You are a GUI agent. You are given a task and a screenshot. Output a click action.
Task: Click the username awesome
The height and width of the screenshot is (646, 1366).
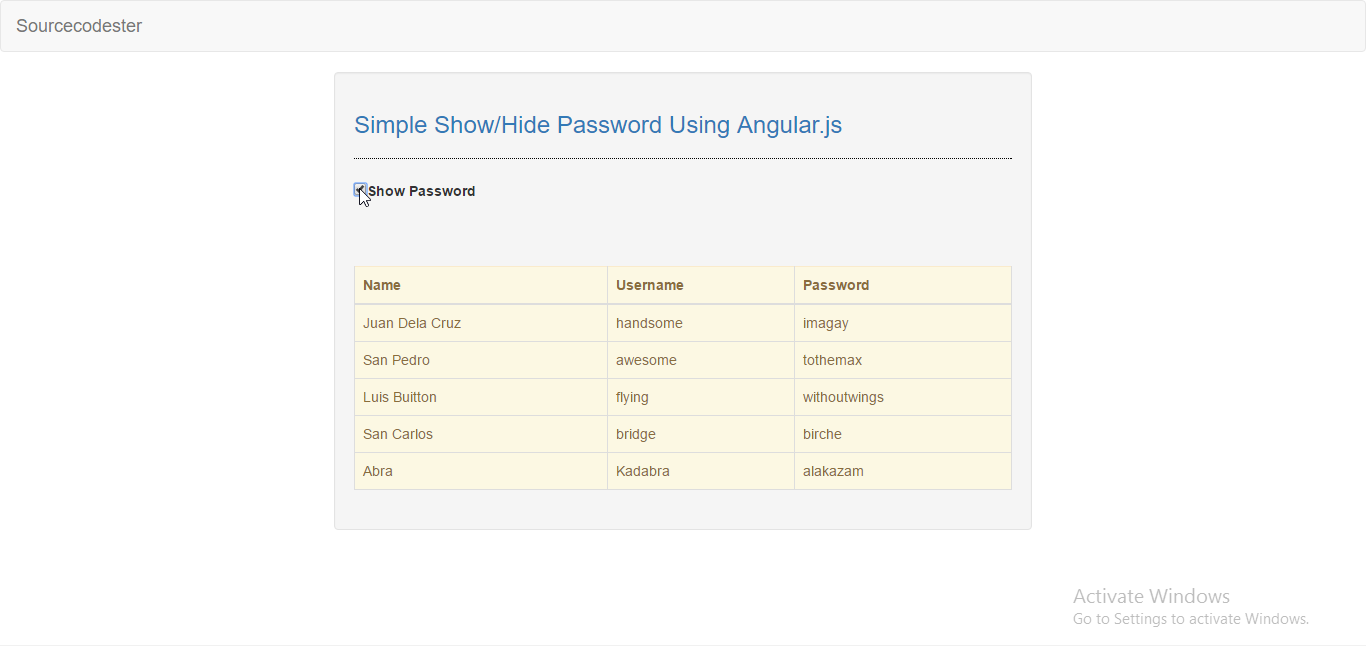click(646, 360)
